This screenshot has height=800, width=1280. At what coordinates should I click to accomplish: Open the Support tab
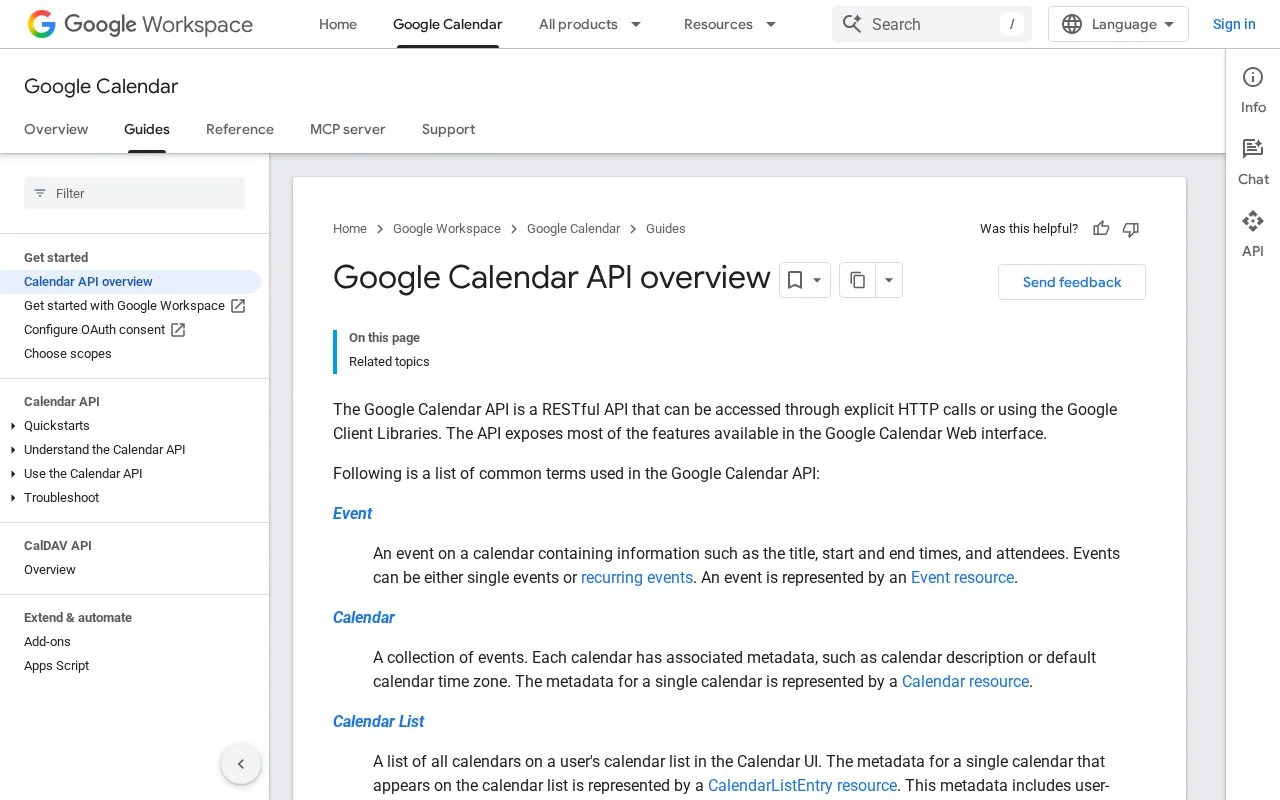coord(448,129)
